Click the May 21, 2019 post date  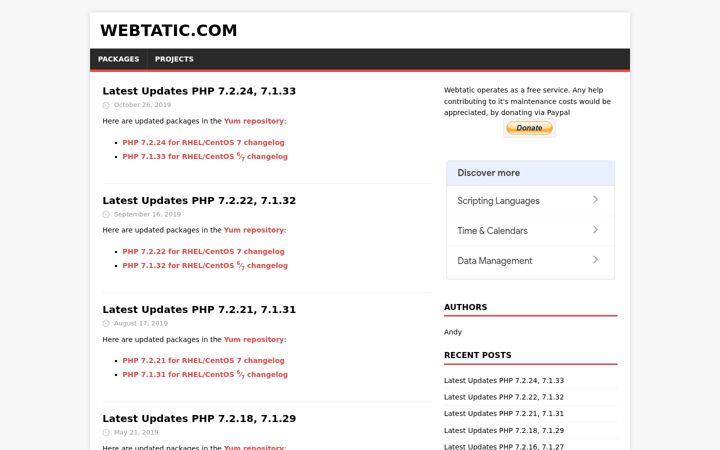pos(136,432)
